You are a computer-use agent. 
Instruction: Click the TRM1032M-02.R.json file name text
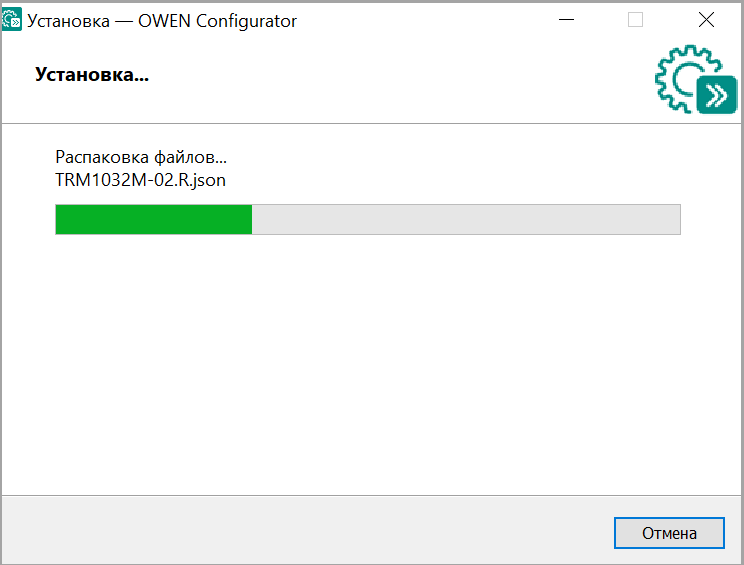click(140, 180)
